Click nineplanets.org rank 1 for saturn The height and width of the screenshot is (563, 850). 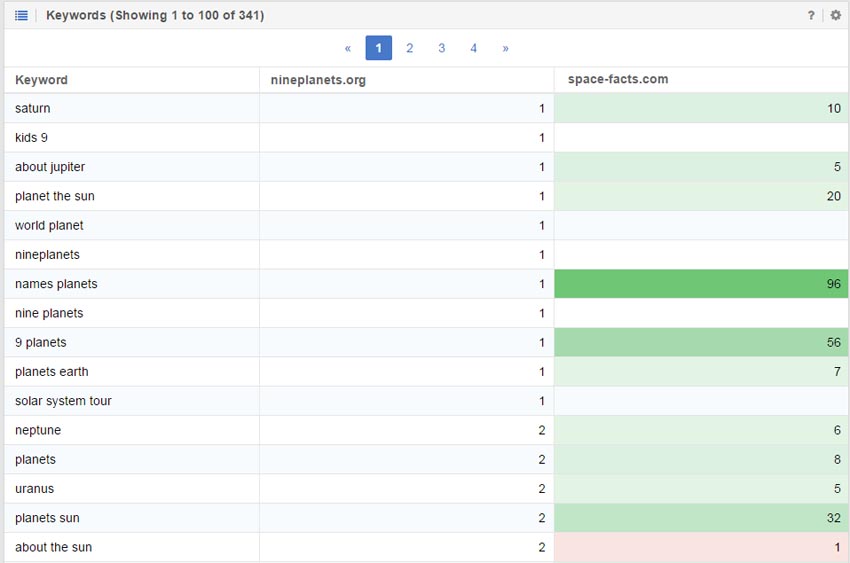coord(407,108)
